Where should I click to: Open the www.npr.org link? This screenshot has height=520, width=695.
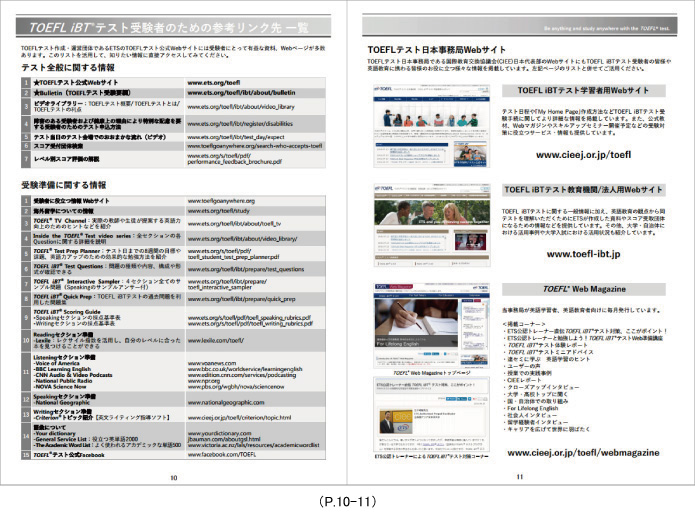pyautogui.click(x=204, y=381)
